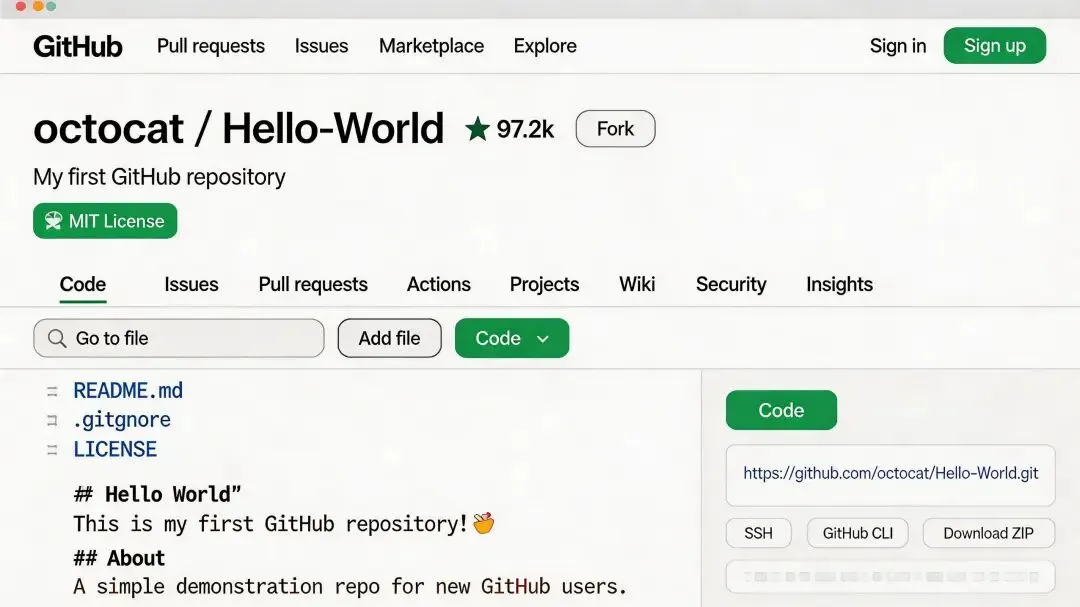Screen dimensions: 1080x607
Task: Open the Actions tab
Action: pyautogui.click(x=439, y=285)
